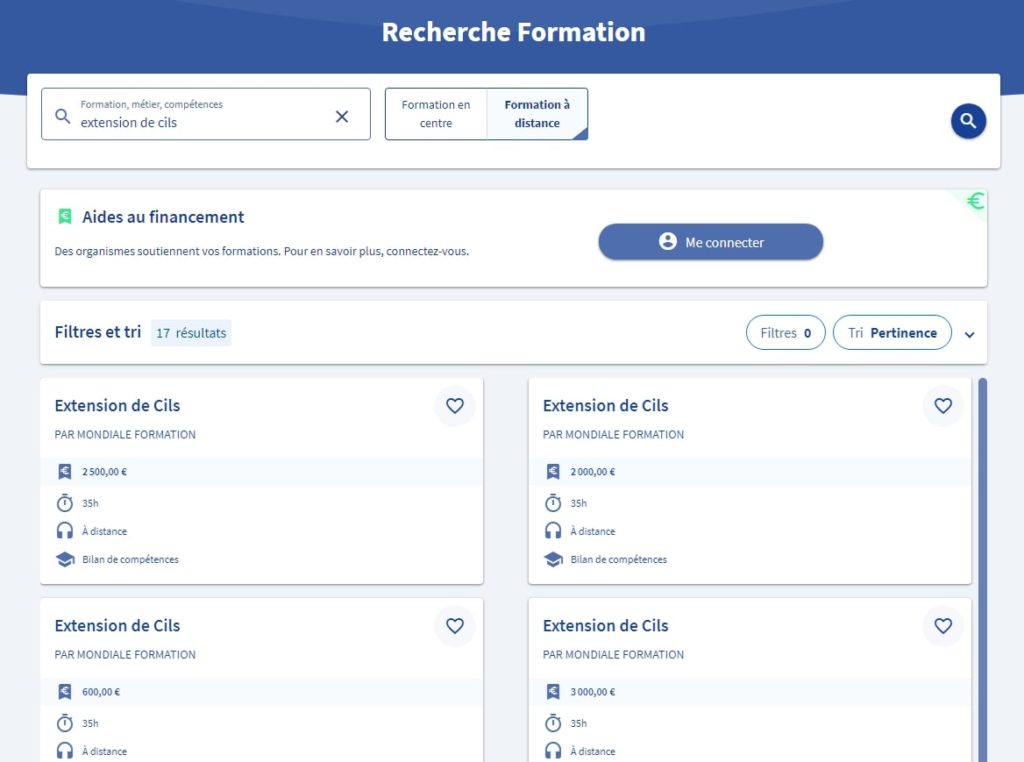Click the green euro corner icon
Screen dimensions: 1024x762
[975, 201]
